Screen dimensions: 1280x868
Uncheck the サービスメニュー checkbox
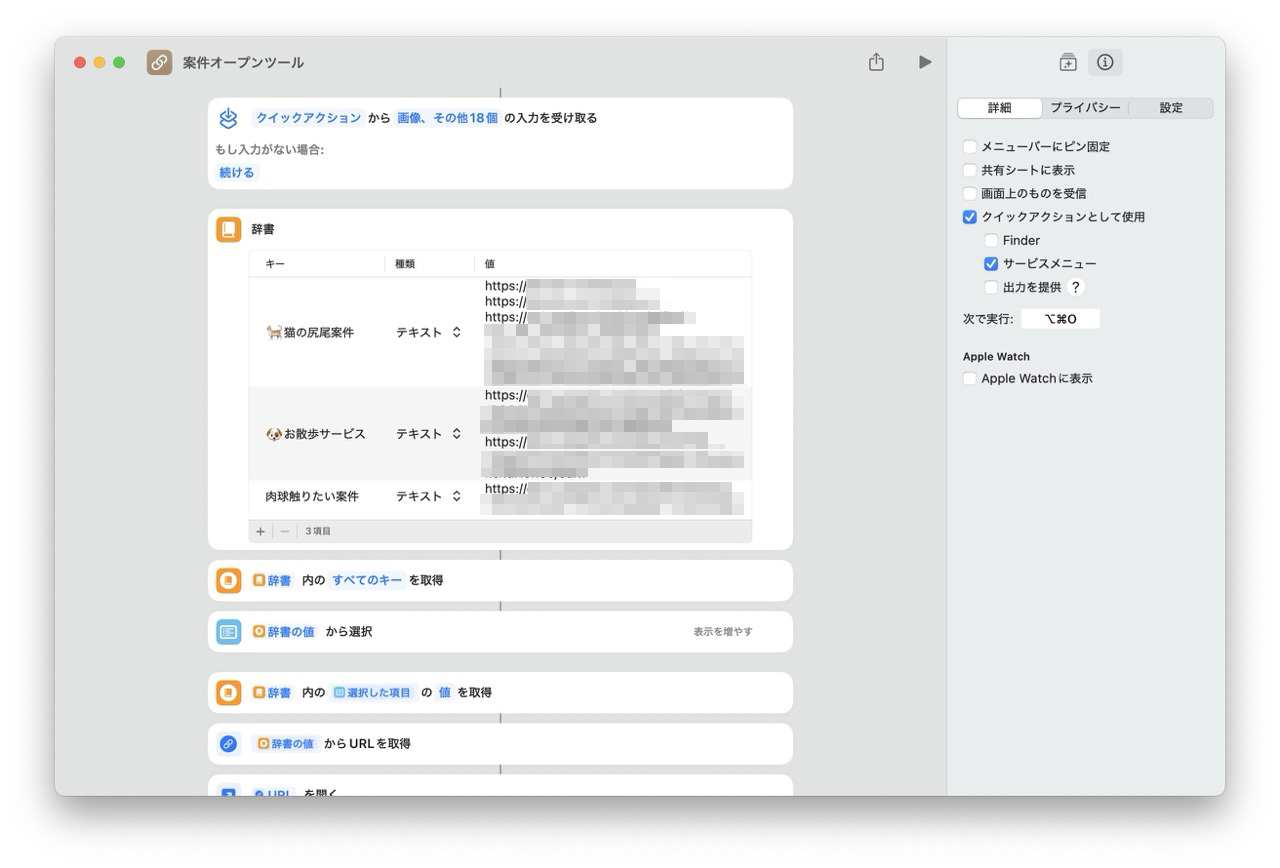coord(991,264)
